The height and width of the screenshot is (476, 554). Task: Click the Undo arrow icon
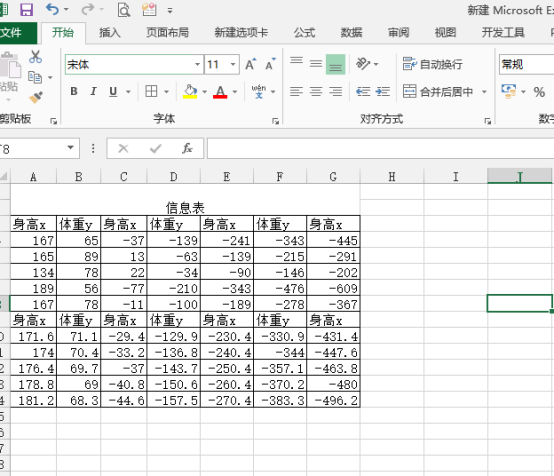[x=52, y=10]
